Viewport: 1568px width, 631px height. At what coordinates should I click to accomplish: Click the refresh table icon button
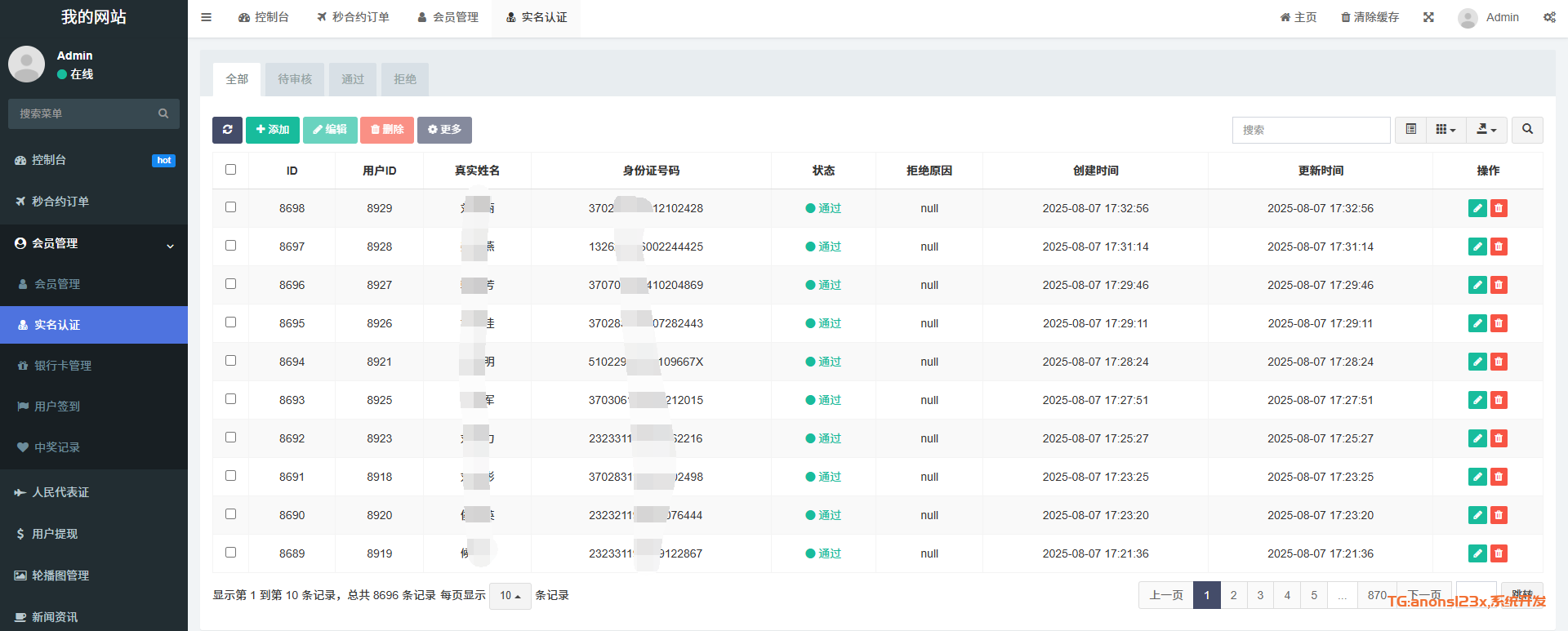227,130
